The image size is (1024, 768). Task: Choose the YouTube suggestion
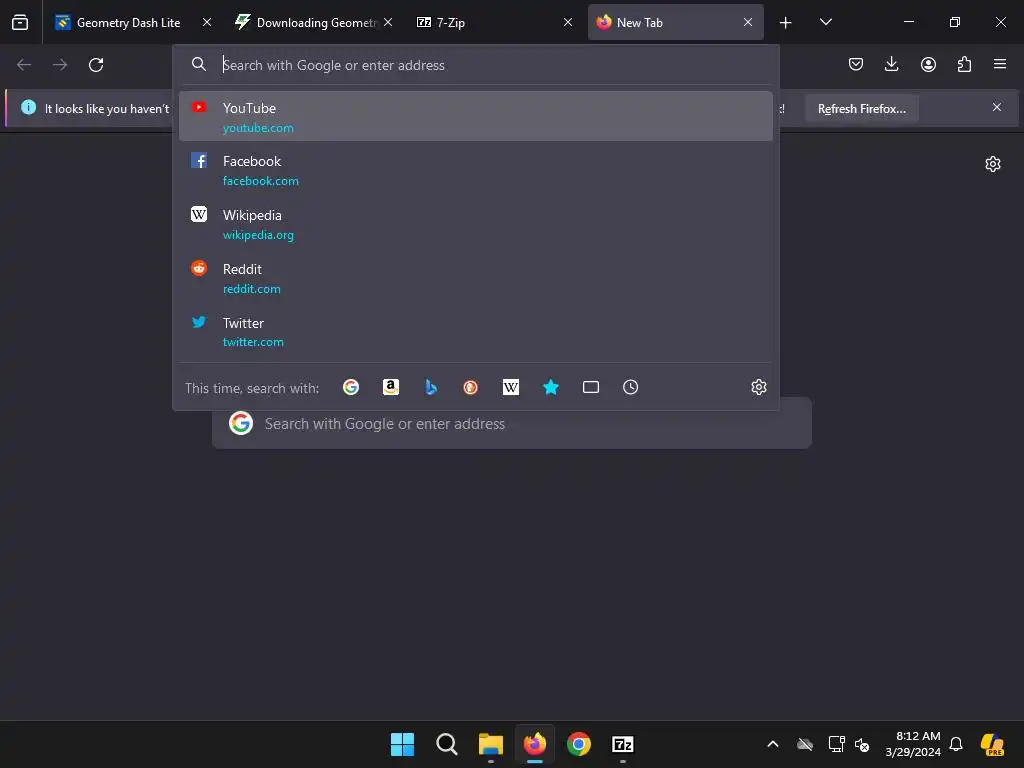click(475, 116)
